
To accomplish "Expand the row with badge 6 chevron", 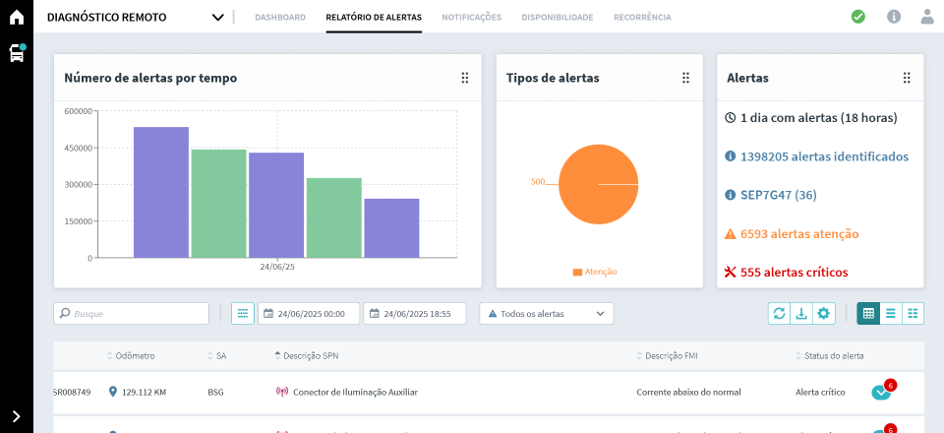I will pos(881,392).
